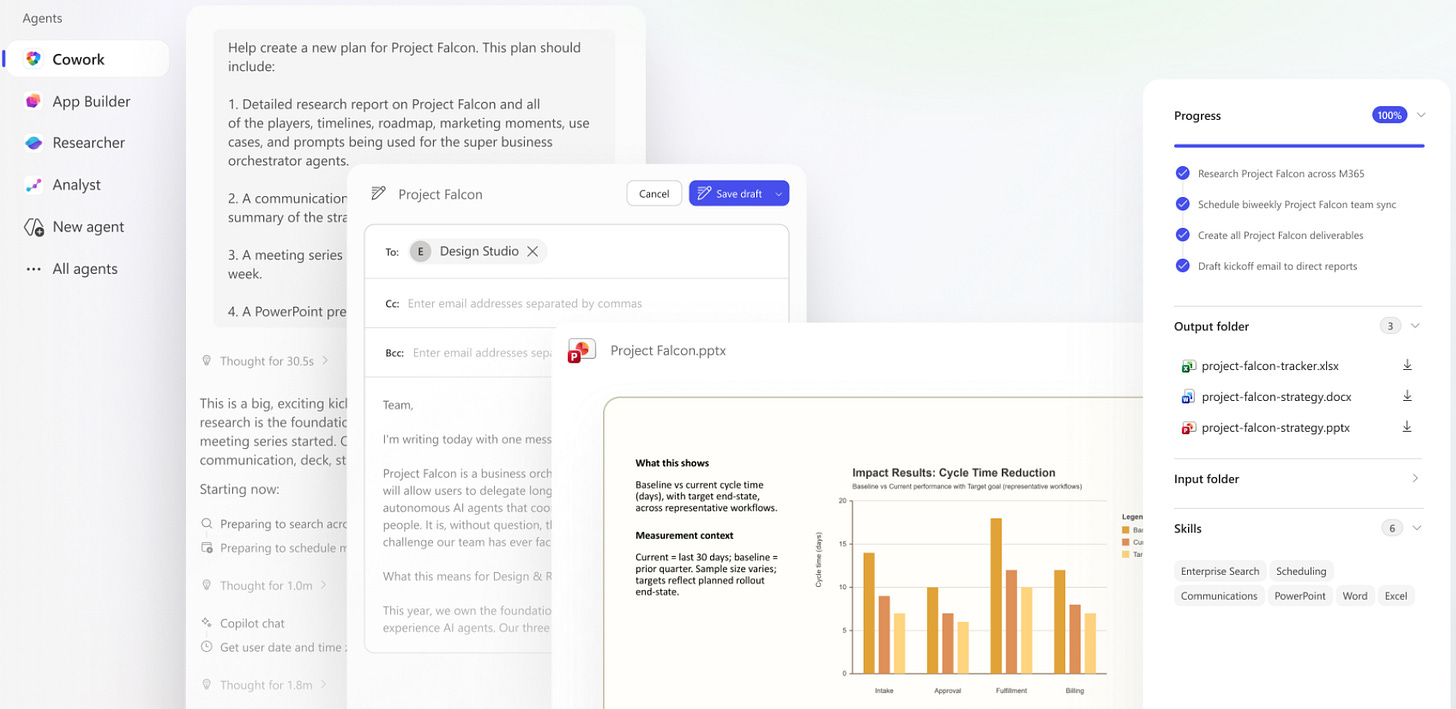Click the clock icon beside Get user date
Image resolution: width=1456 pixels, height=709 pixels.
207,647
